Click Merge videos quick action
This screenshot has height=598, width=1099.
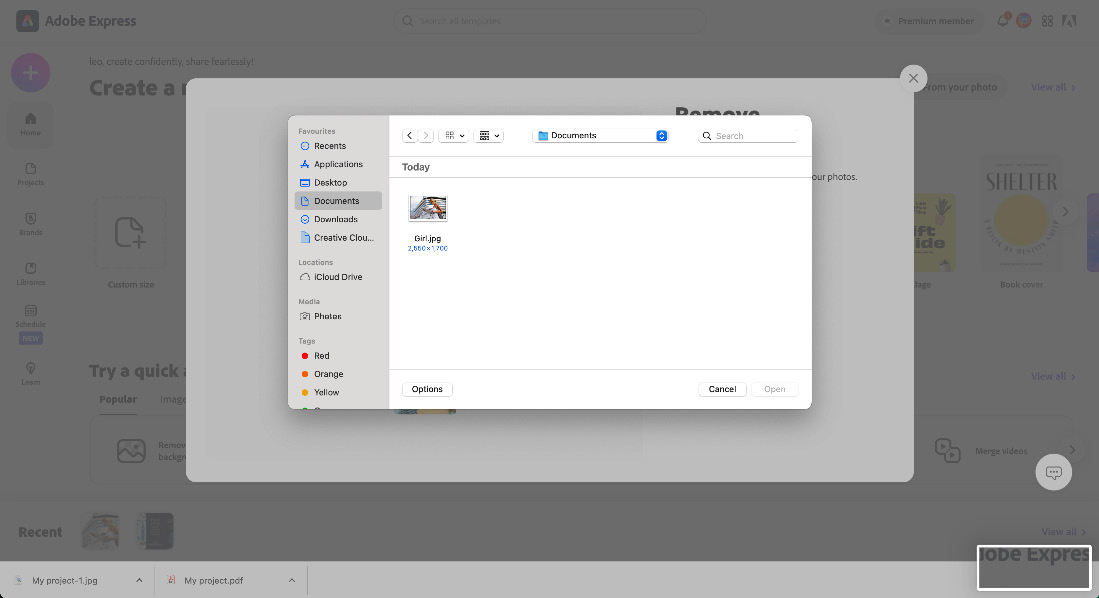pyautogui.click(x=982, y=451)
